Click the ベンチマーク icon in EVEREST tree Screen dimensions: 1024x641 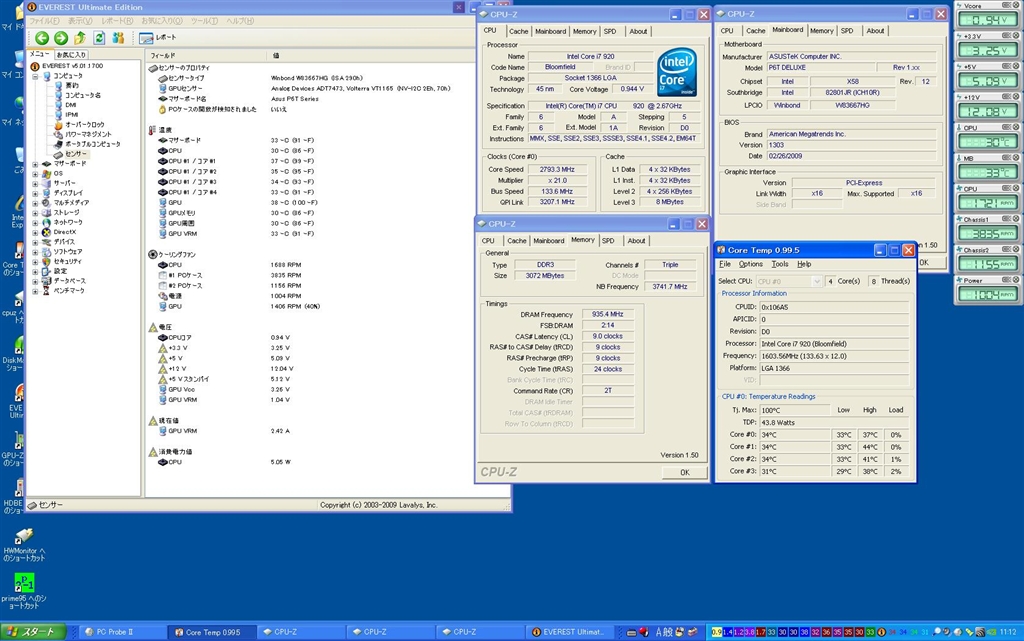pos(46,291)
